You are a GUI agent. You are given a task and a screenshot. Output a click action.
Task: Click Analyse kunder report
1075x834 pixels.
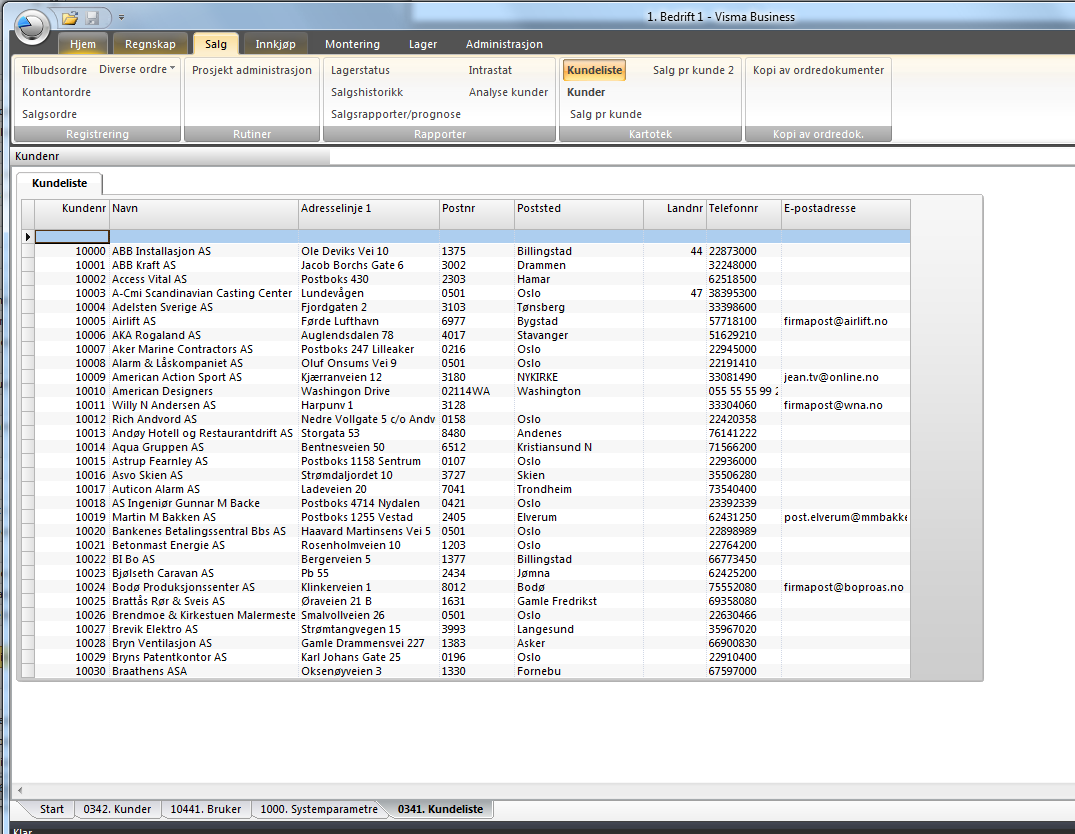click(x=508, y=92)
